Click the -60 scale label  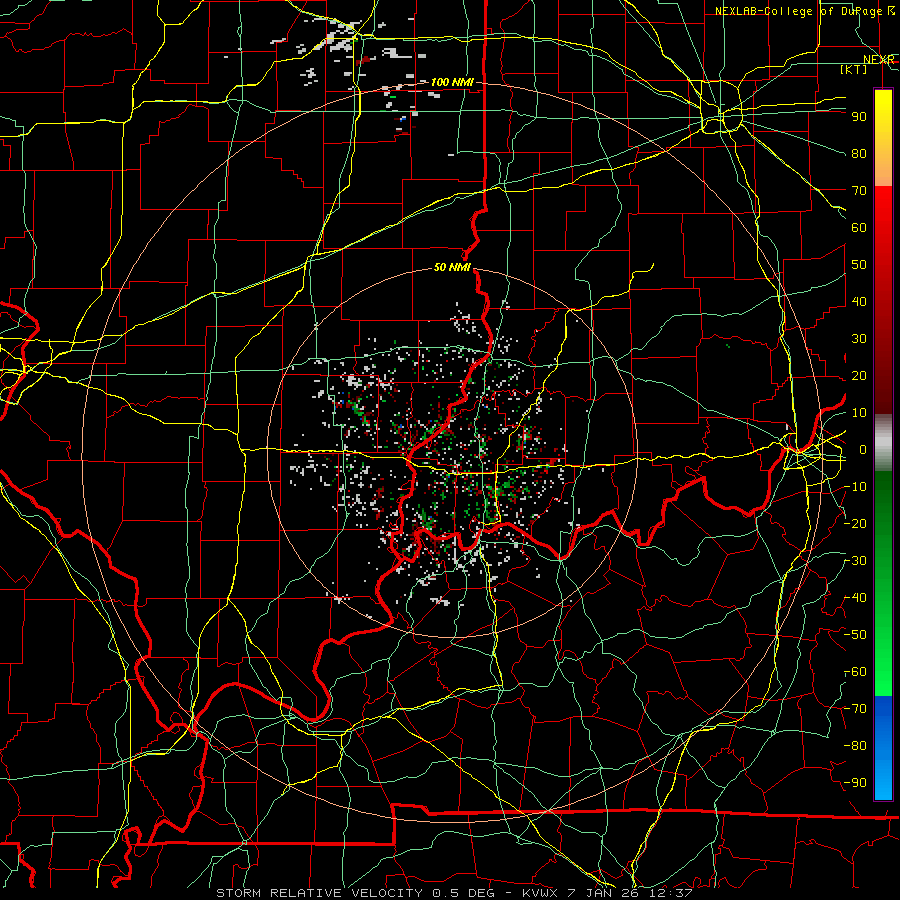pos(855,672)
